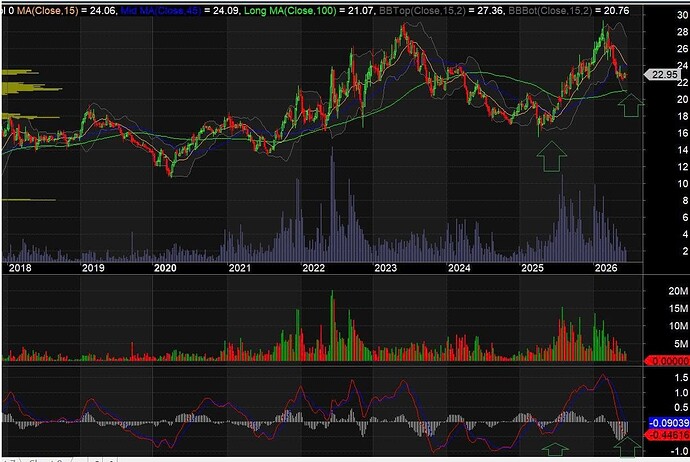
Task: Click the 30 level on the price axis
Action: pyautogui.click(x=683, y=15)
